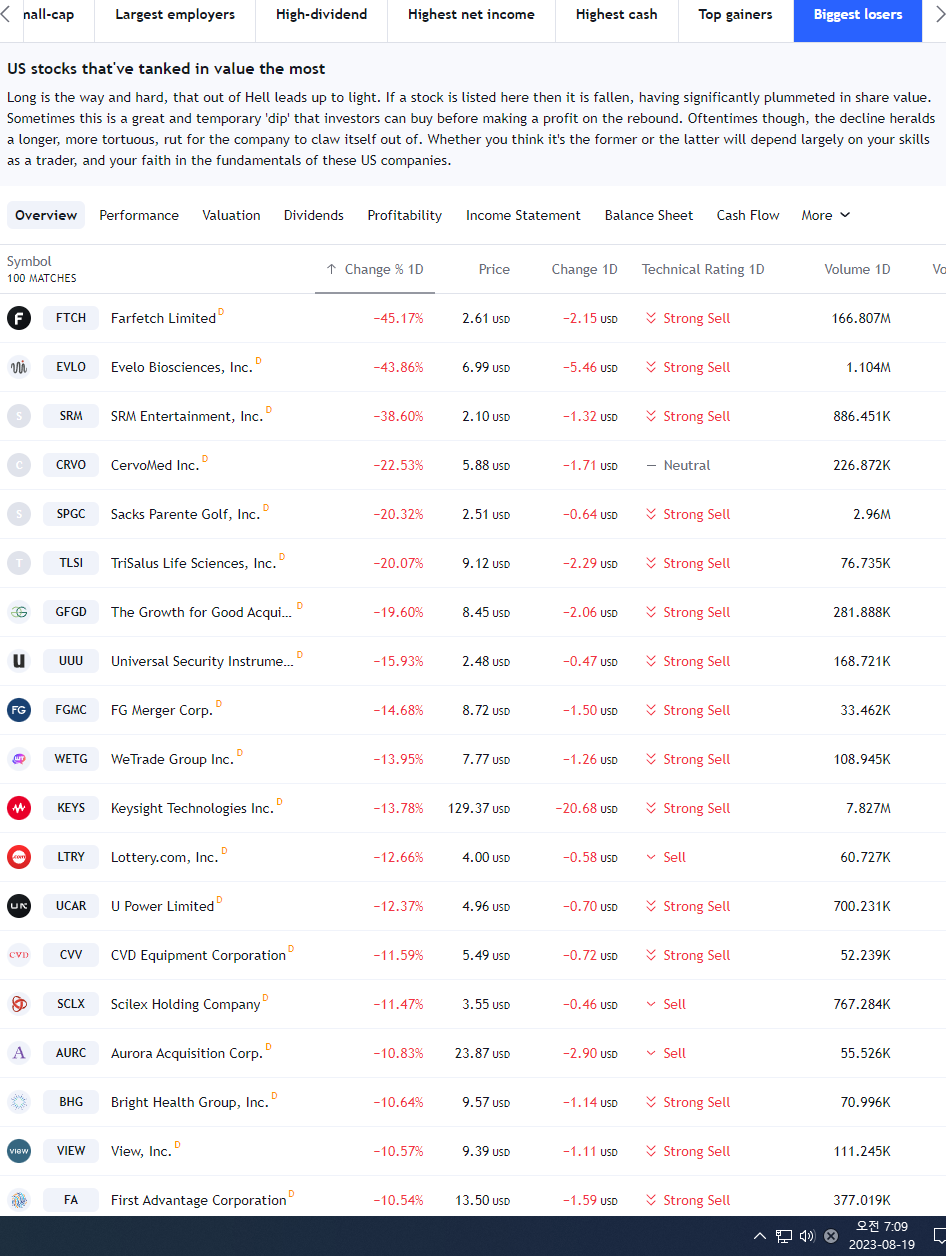Open the First Advantage Corporation link
This screenshot has width=946, height=1256.
(x=199, y=1200)
